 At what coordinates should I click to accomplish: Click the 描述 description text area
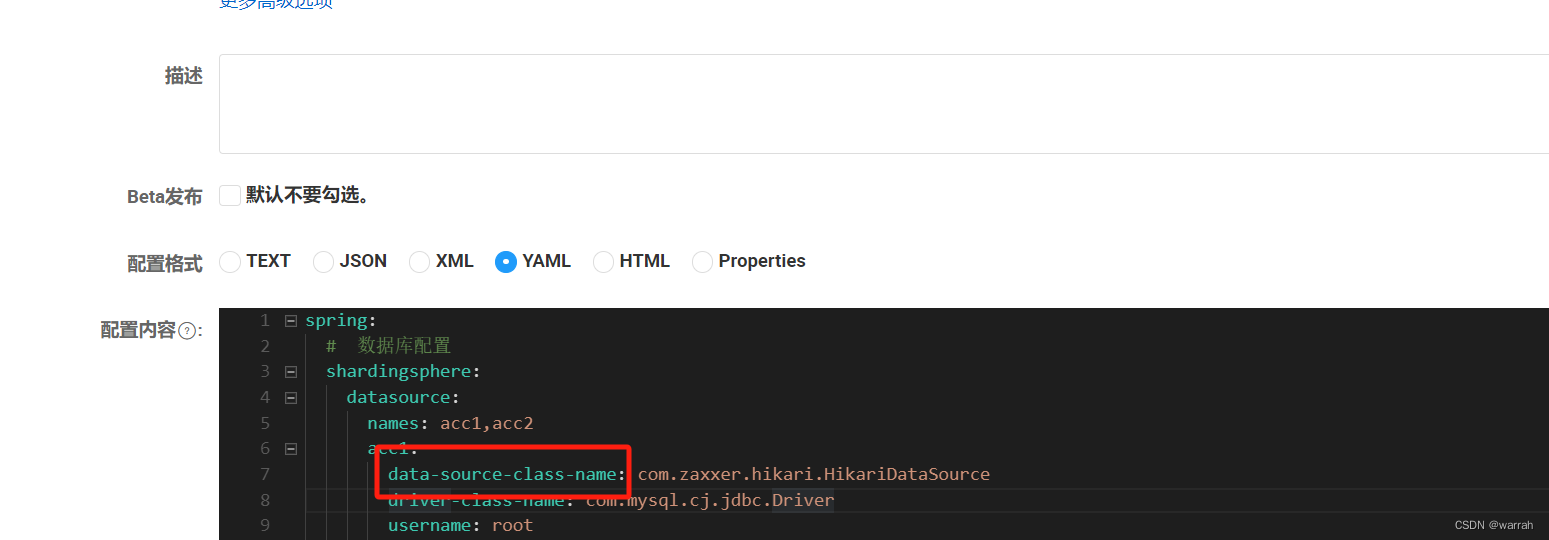point(884,104)
